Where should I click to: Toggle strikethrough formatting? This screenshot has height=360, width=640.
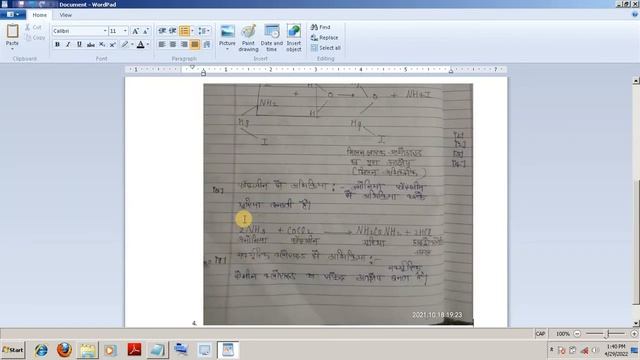[x=91, y=44]
